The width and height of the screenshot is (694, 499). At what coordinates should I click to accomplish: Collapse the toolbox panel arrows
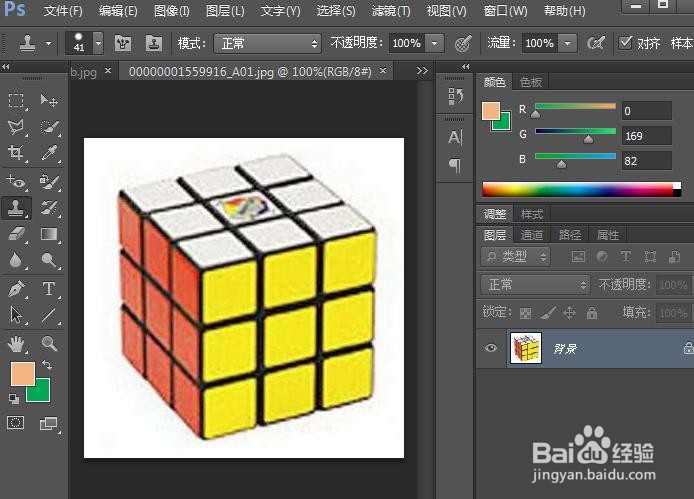pos(6,67)
